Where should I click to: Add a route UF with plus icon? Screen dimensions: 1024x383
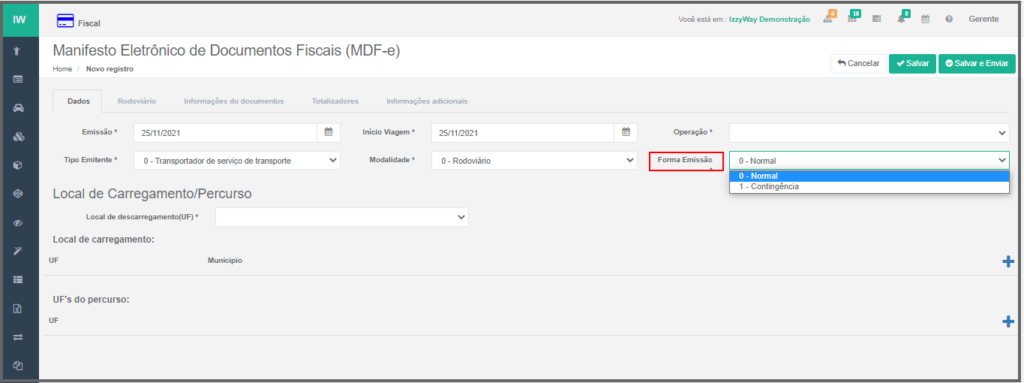1008,322
